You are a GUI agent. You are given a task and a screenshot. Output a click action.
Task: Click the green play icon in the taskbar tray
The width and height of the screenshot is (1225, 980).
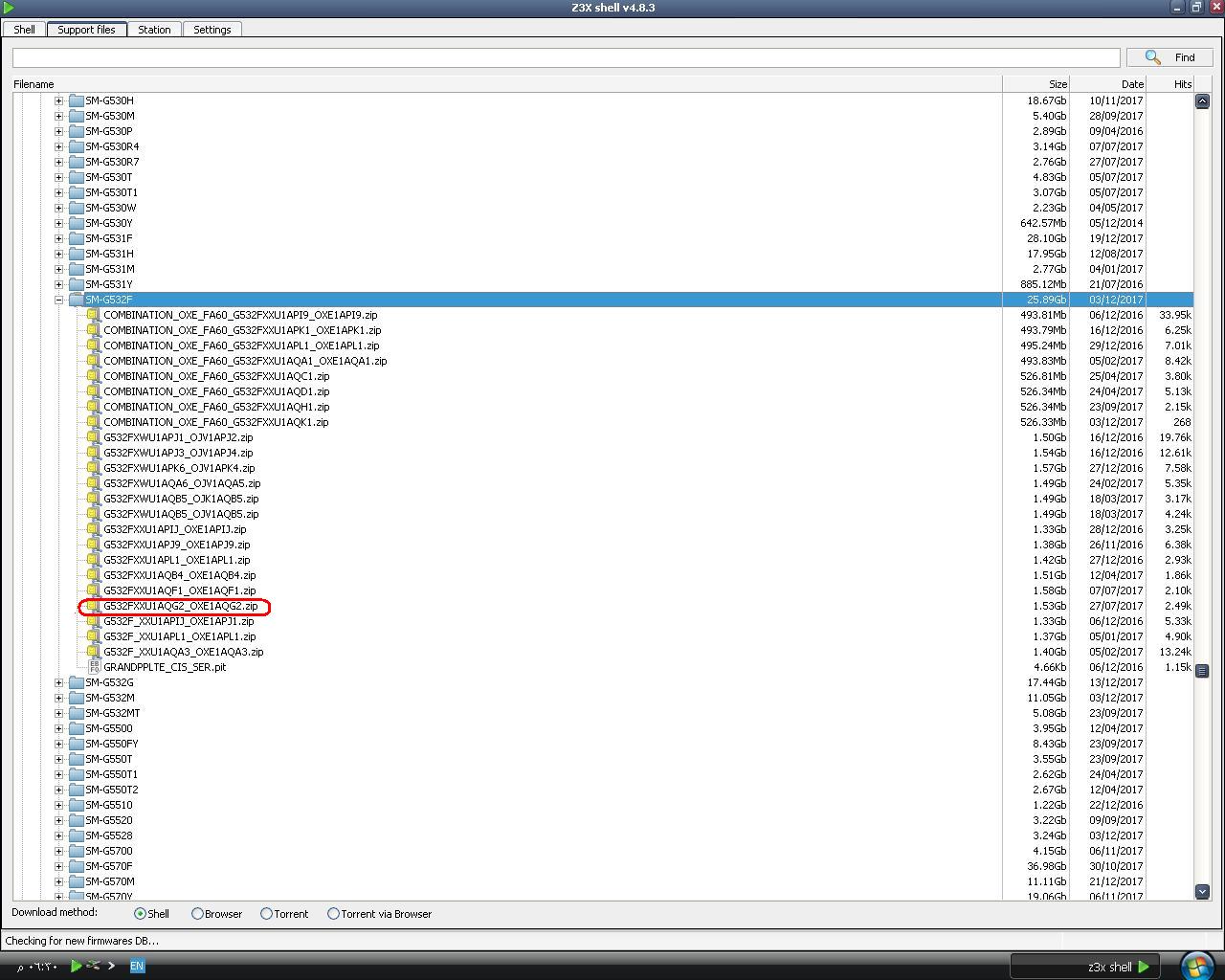(76, 966)
